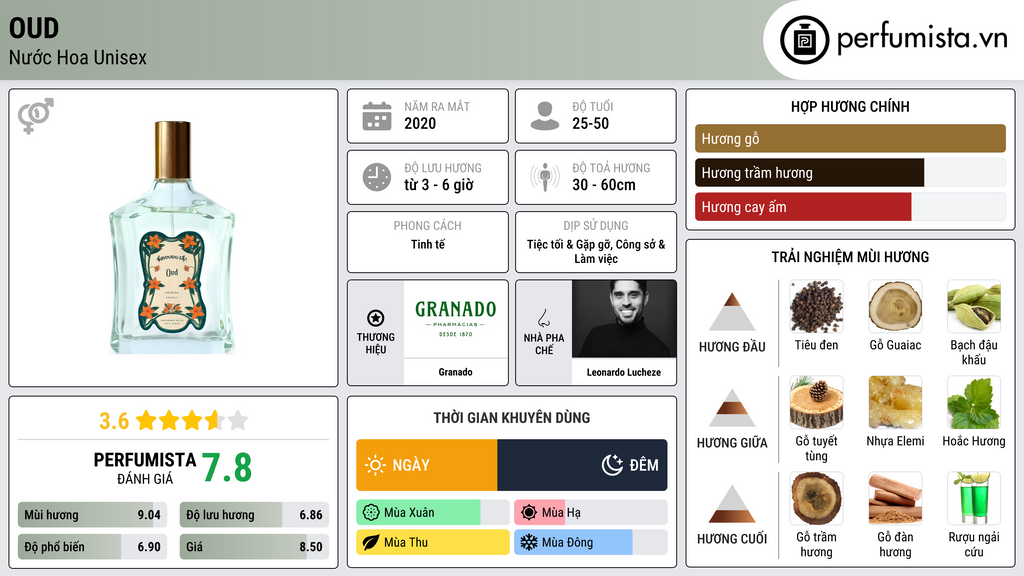Click the OUD perfume title
This screenshot has height=576, width=1024.
[34, 28]
